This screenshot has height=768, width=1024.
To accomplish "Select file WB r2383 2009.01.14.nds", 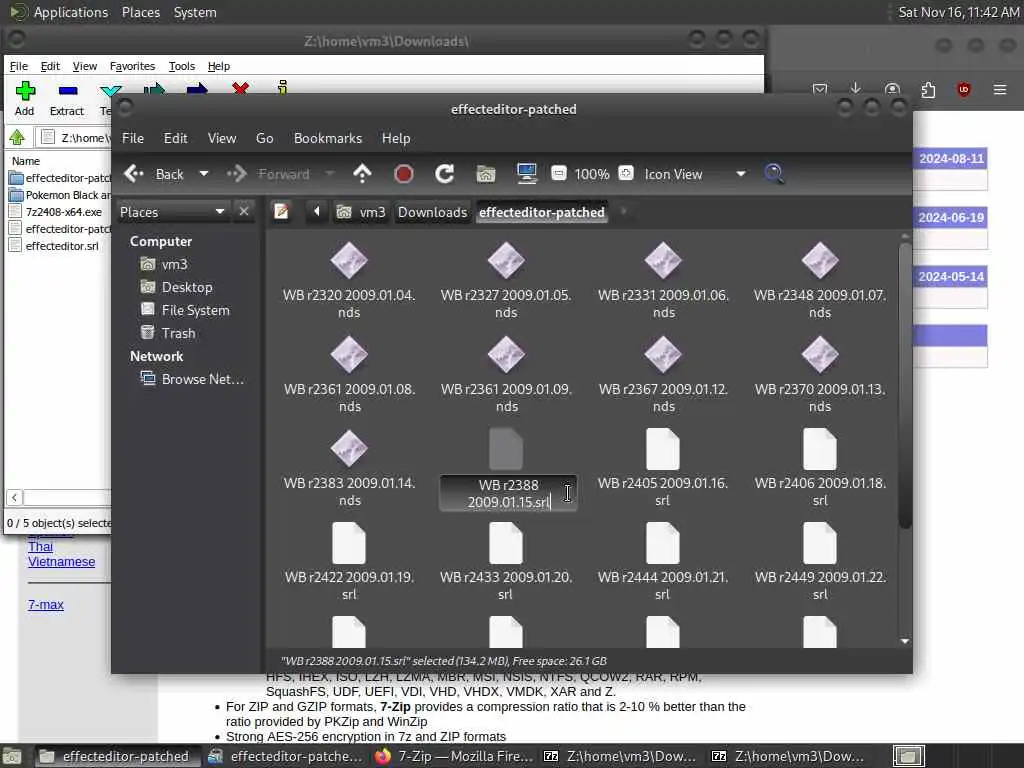I will [349, 468].
